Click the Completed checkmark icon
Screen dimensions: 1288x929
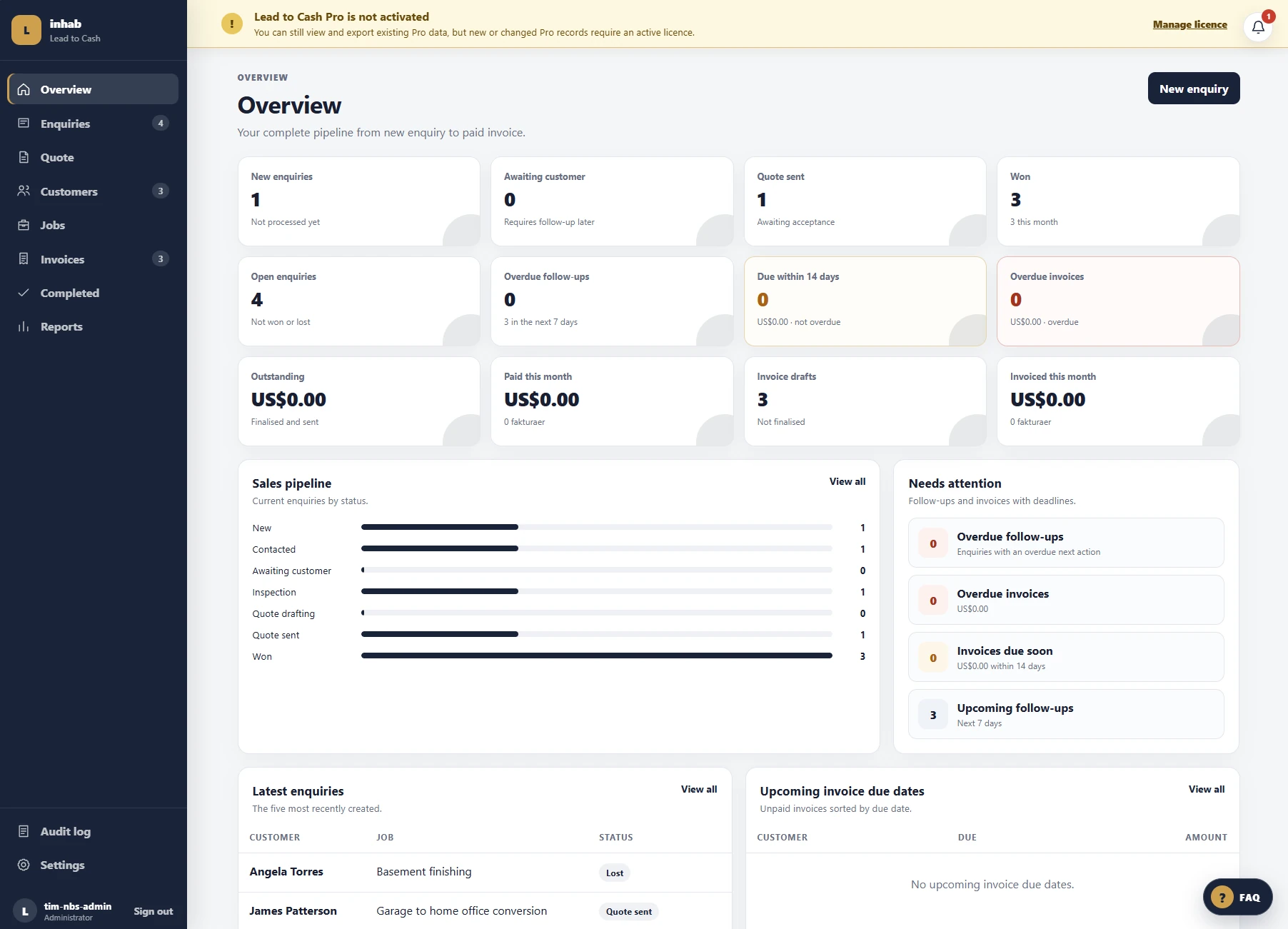[24, 293]
